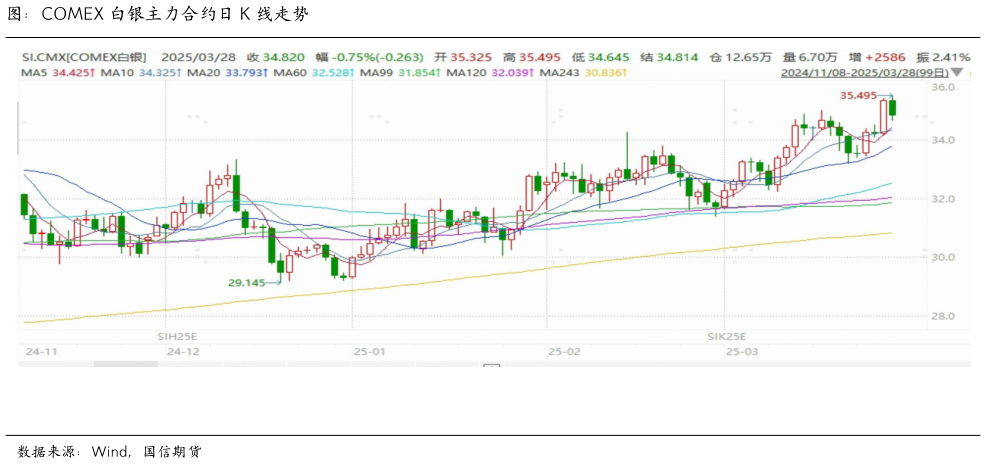
Task: Click the 36.0 price axis label
Action: [944, 87]
